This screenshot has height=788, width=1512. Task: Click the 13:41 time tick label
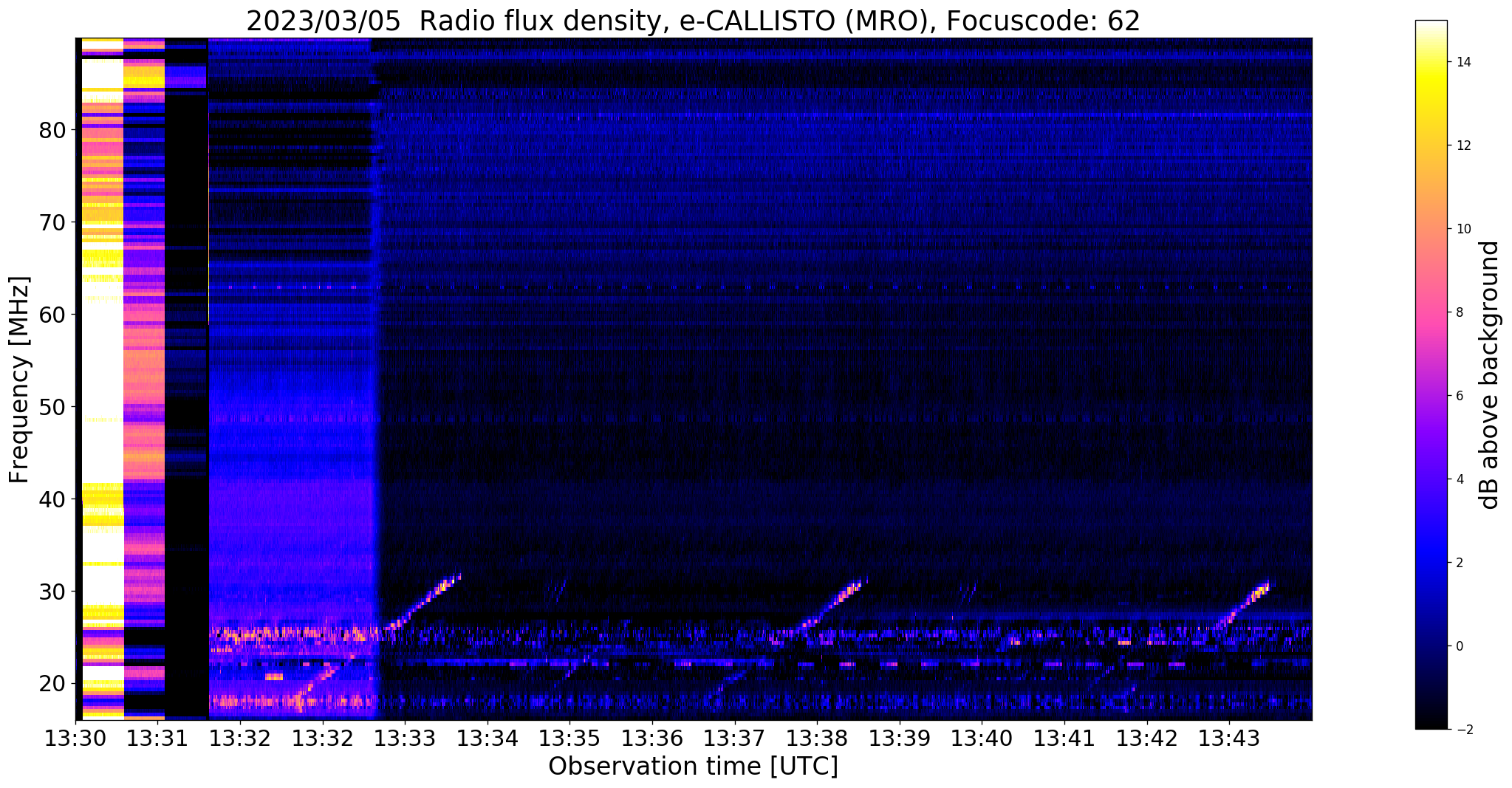click(1064, 738)
